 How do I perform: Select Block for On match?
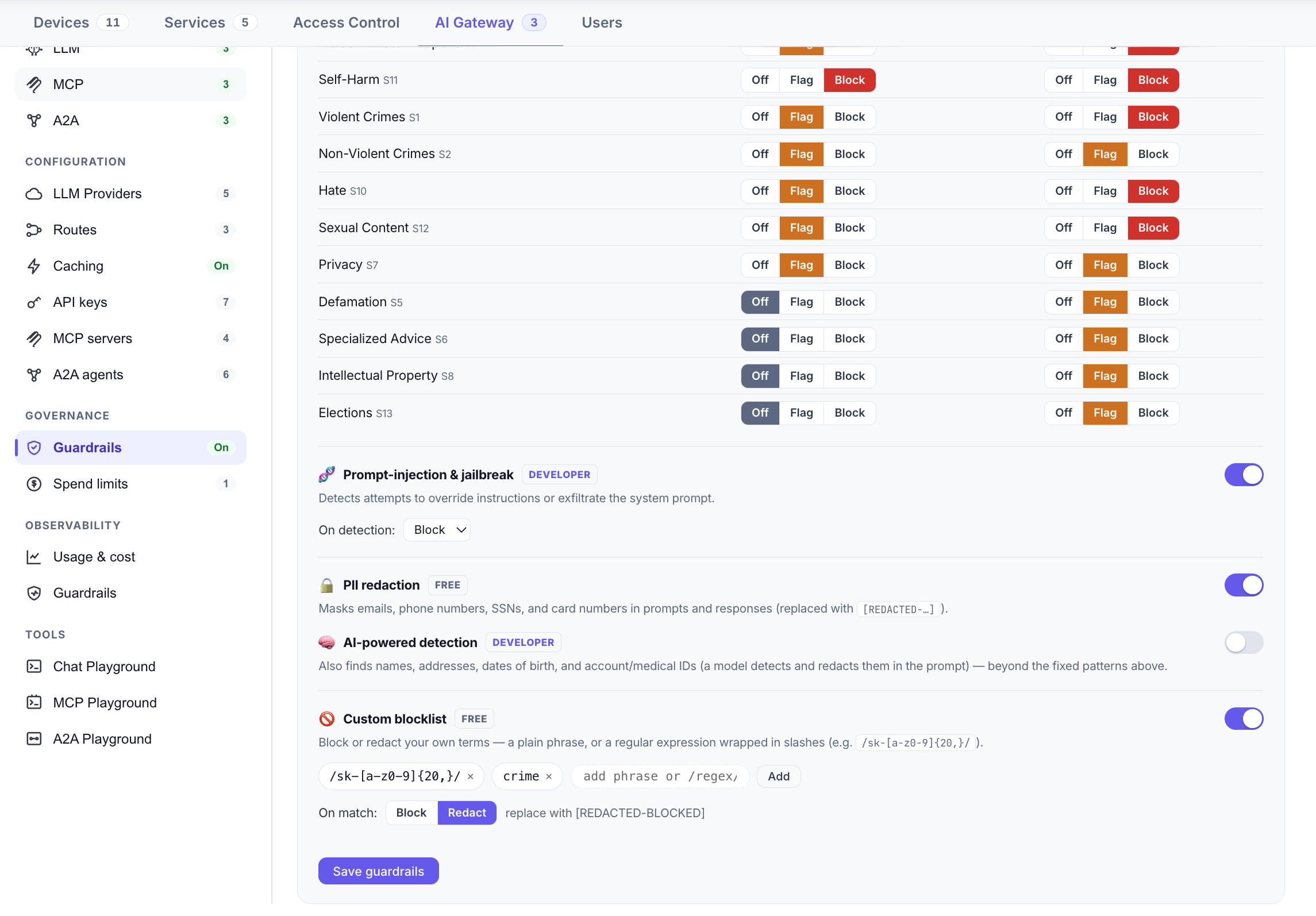click(x=411, y=813)
